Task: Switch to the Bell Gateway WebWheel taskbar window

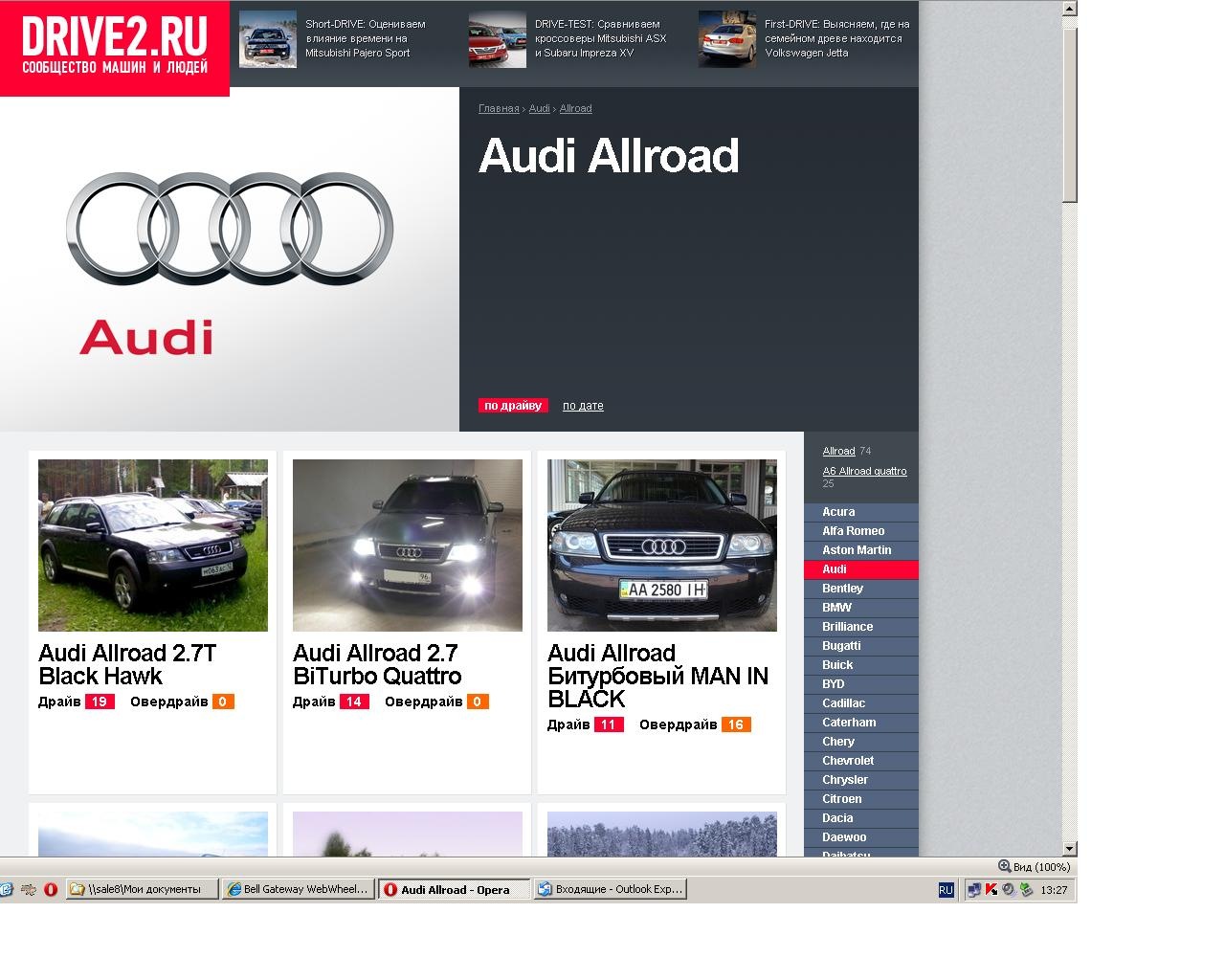Action: click(x=298, y=889)
